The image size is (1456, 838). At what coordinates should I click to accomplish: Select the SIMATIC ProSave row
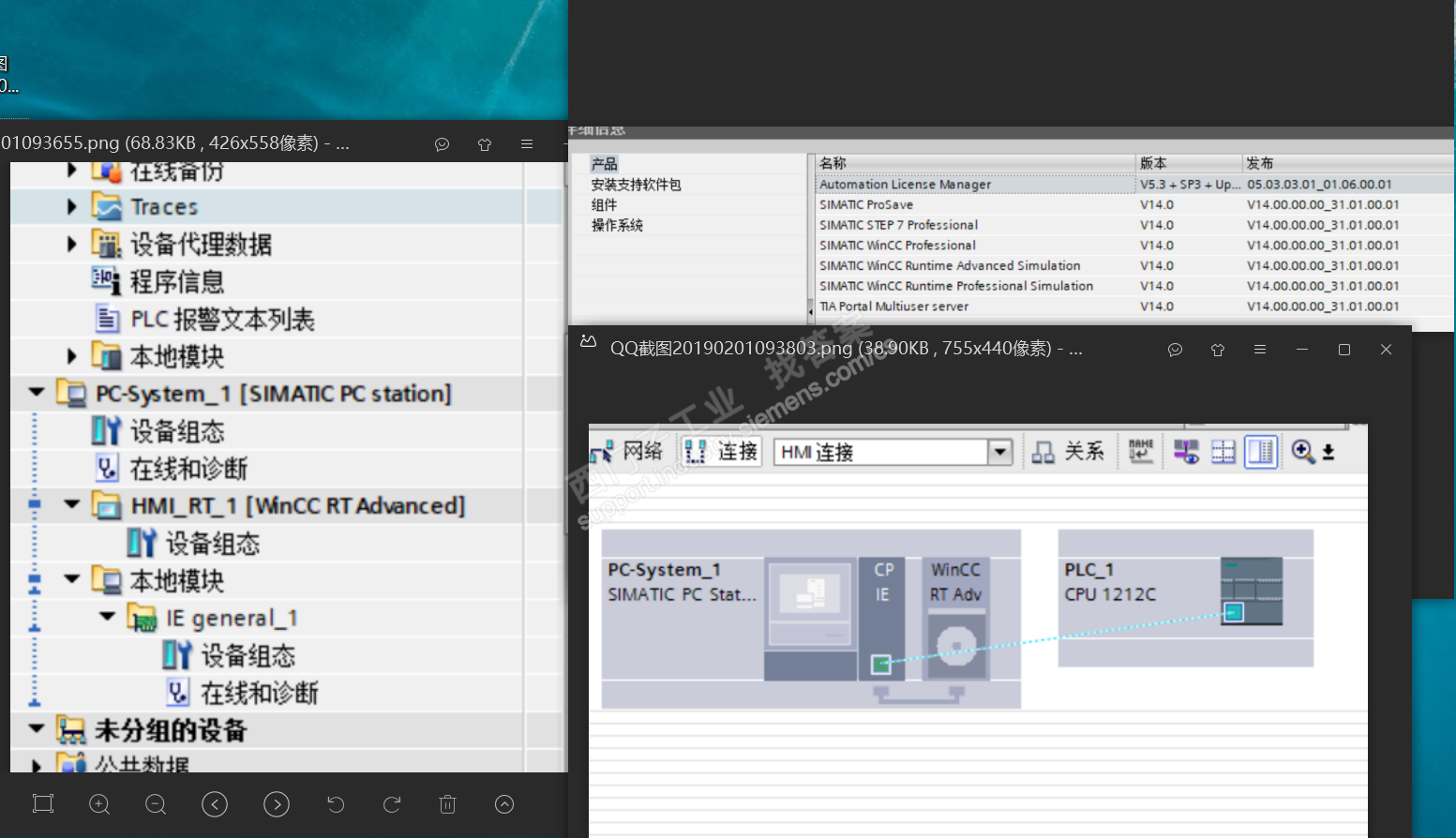[1134, 204]
